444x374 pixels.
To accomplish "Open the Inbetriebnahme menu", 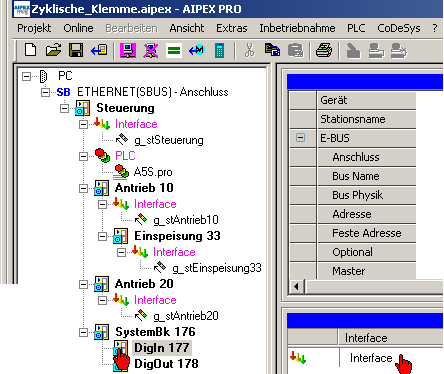I will pyautogui.click(x=297, y=28).
